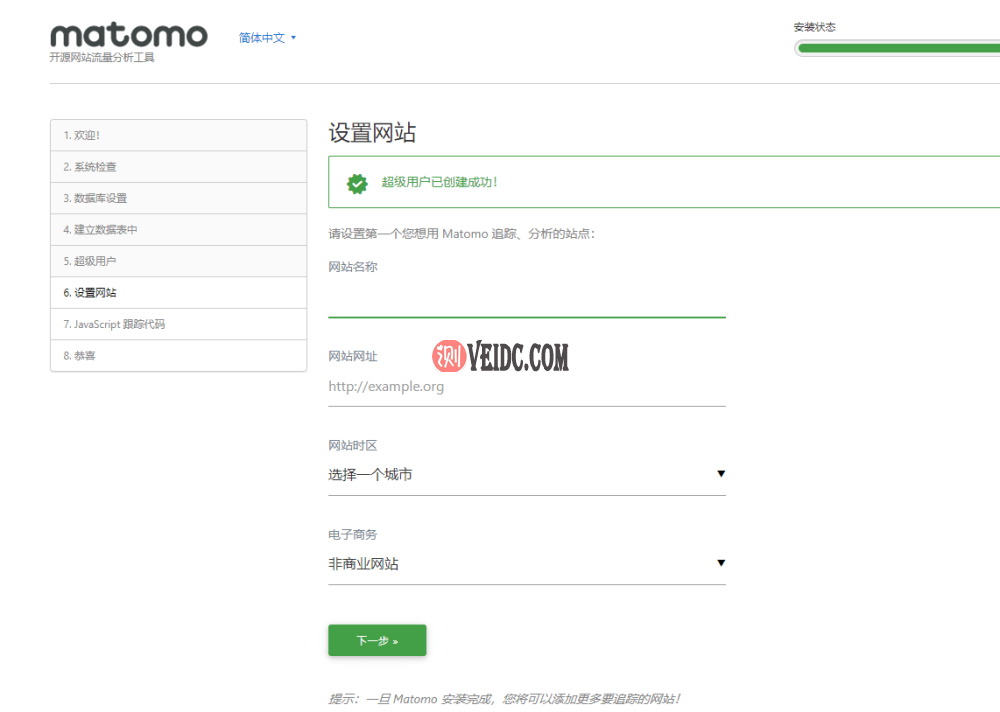Click the 超级用户已创建成功! message text
Screen dimensions: 1000x712
point(439,182)
